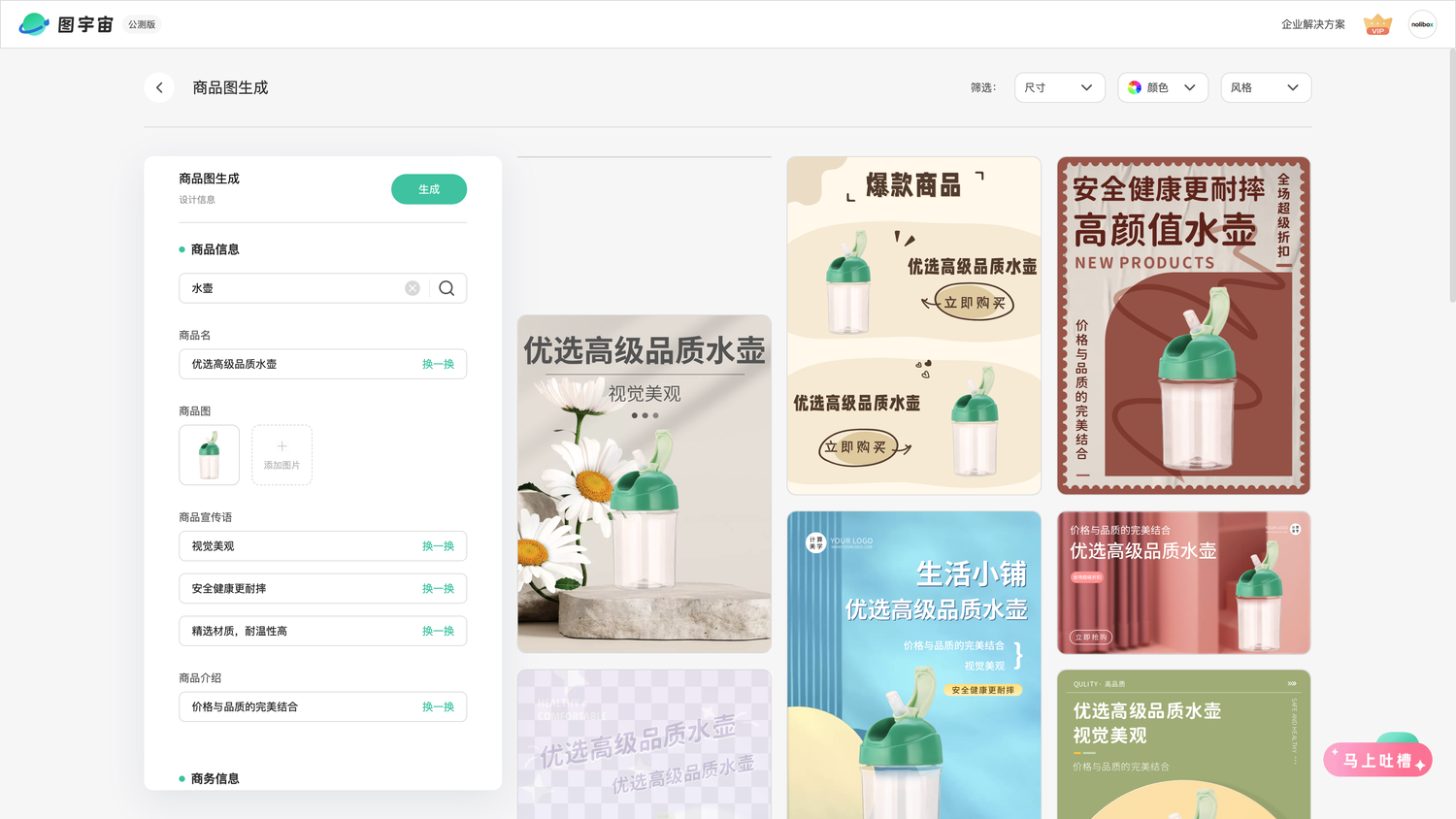This screenshot has width=1456, height=819.
Task: Click the plus 添加图片 tile
Action: [281, 455]
